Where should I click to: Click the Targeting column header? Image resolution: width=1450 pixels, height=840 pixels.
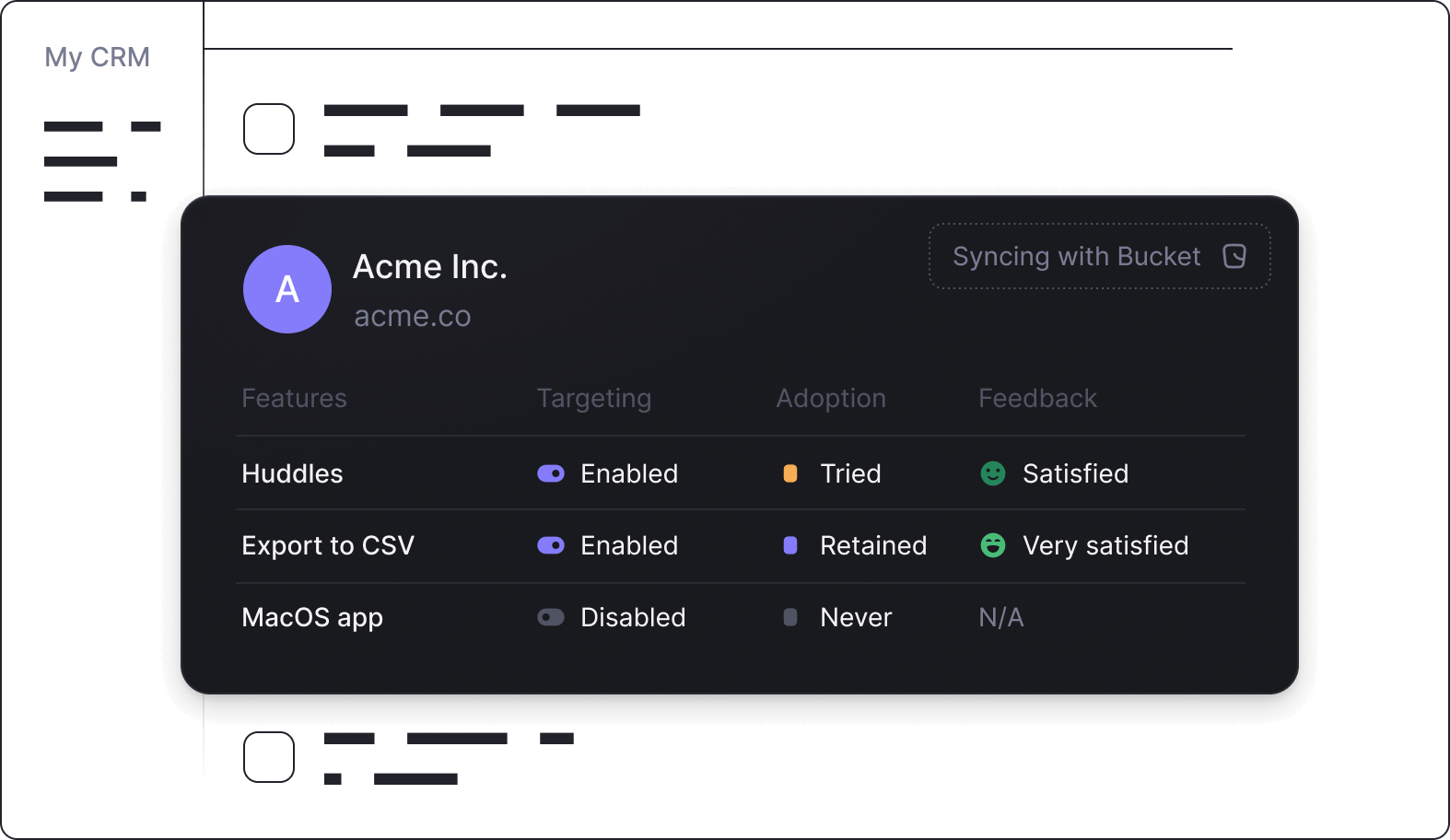[594, 399]
